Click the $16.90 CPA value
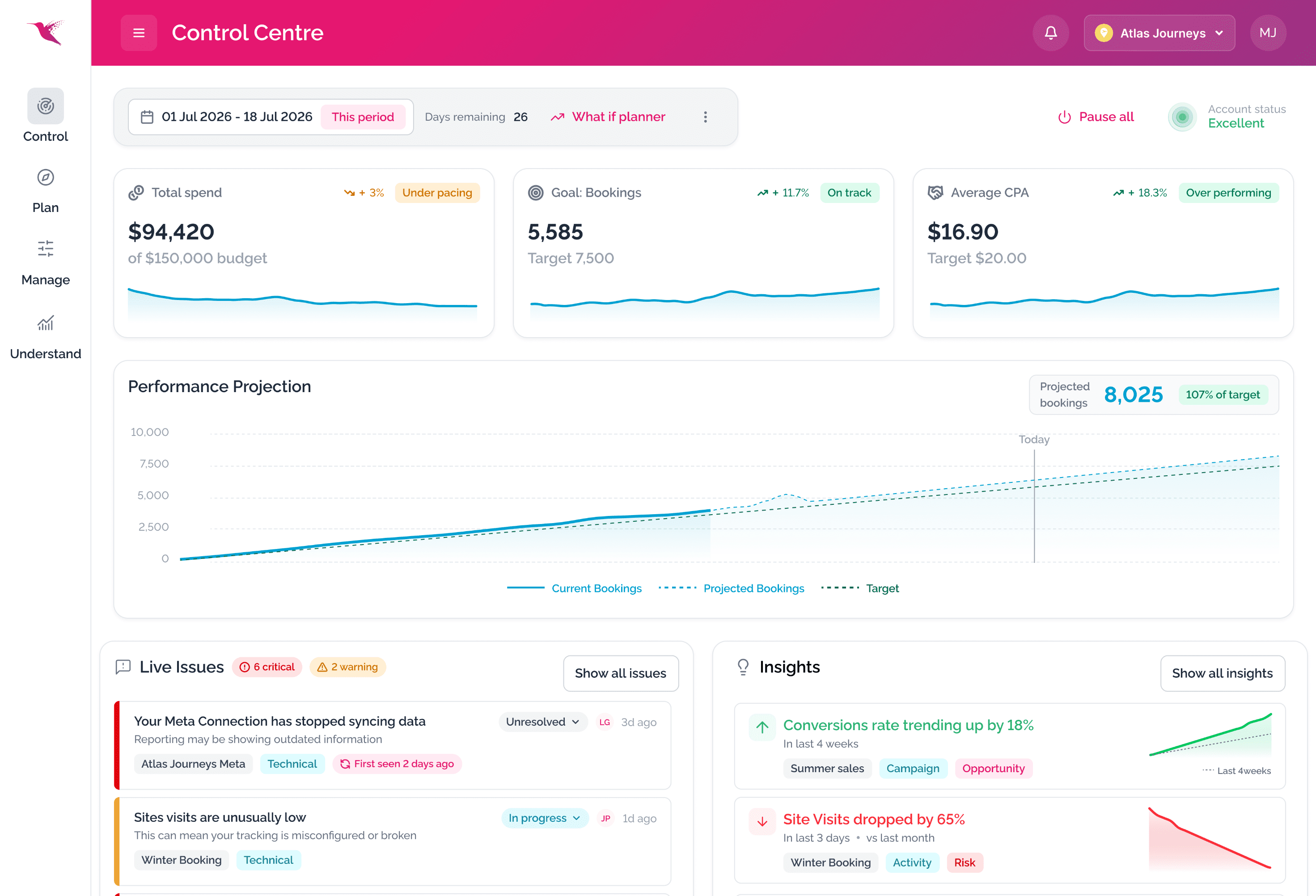Screen dimensions: 1316x896 (x=963, y=232)
